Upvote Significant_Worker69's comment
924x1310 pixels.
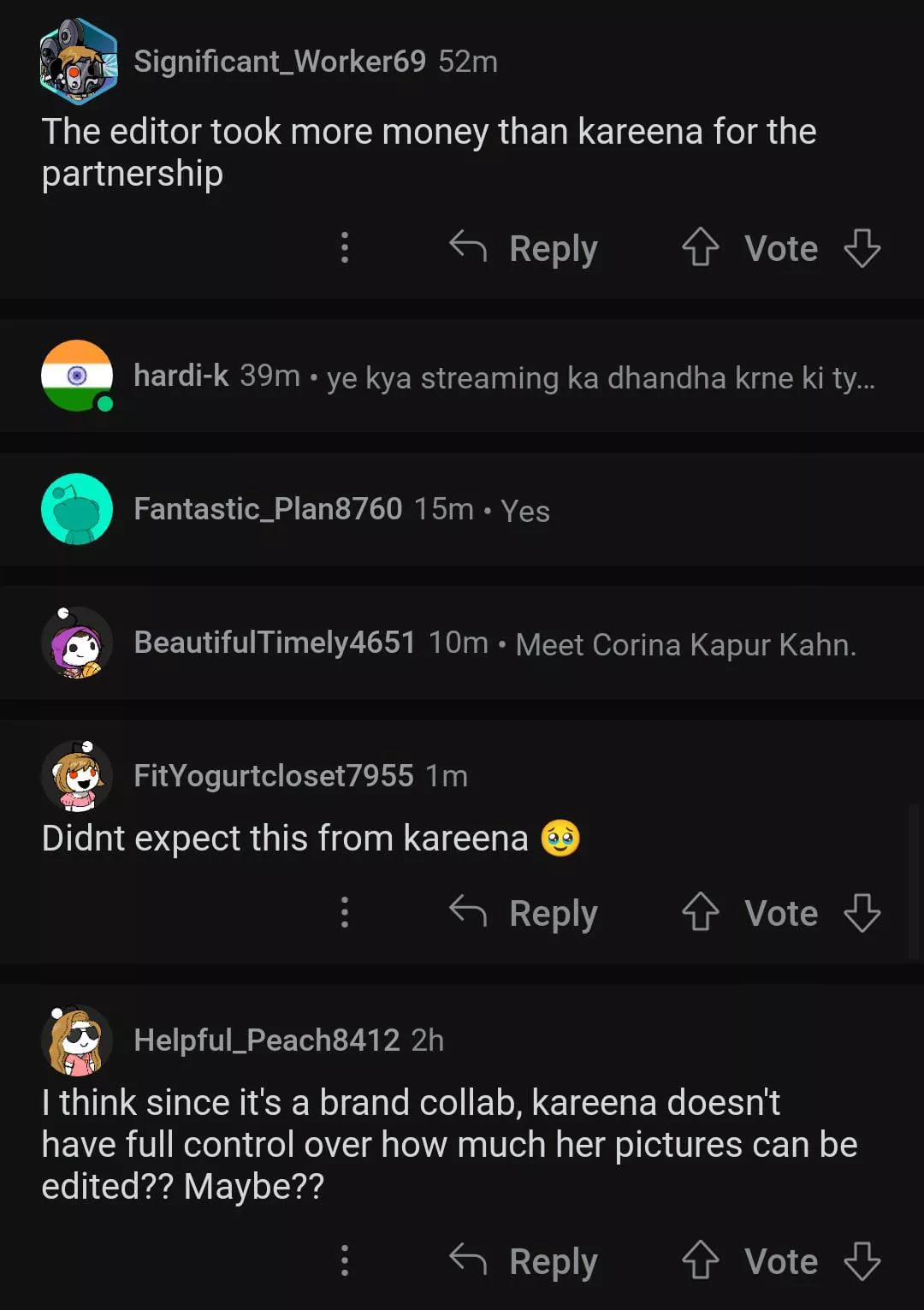coord(701,247)
